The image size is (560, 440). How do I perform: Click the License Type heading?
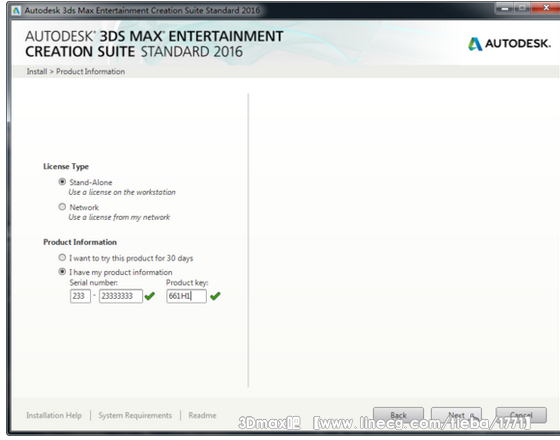[66, 166]
